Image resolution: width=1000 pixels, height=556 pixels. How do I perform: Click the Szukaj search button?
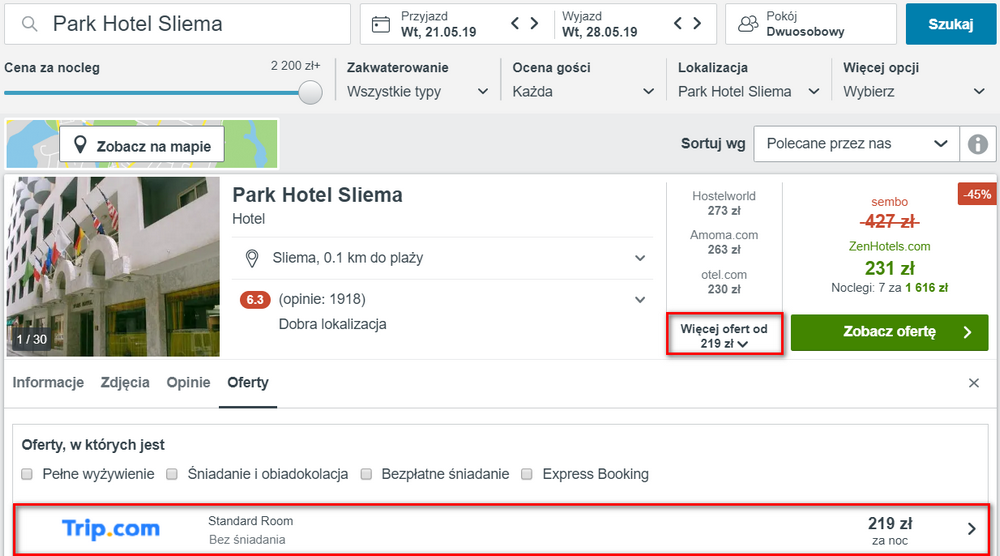[950, 24]
